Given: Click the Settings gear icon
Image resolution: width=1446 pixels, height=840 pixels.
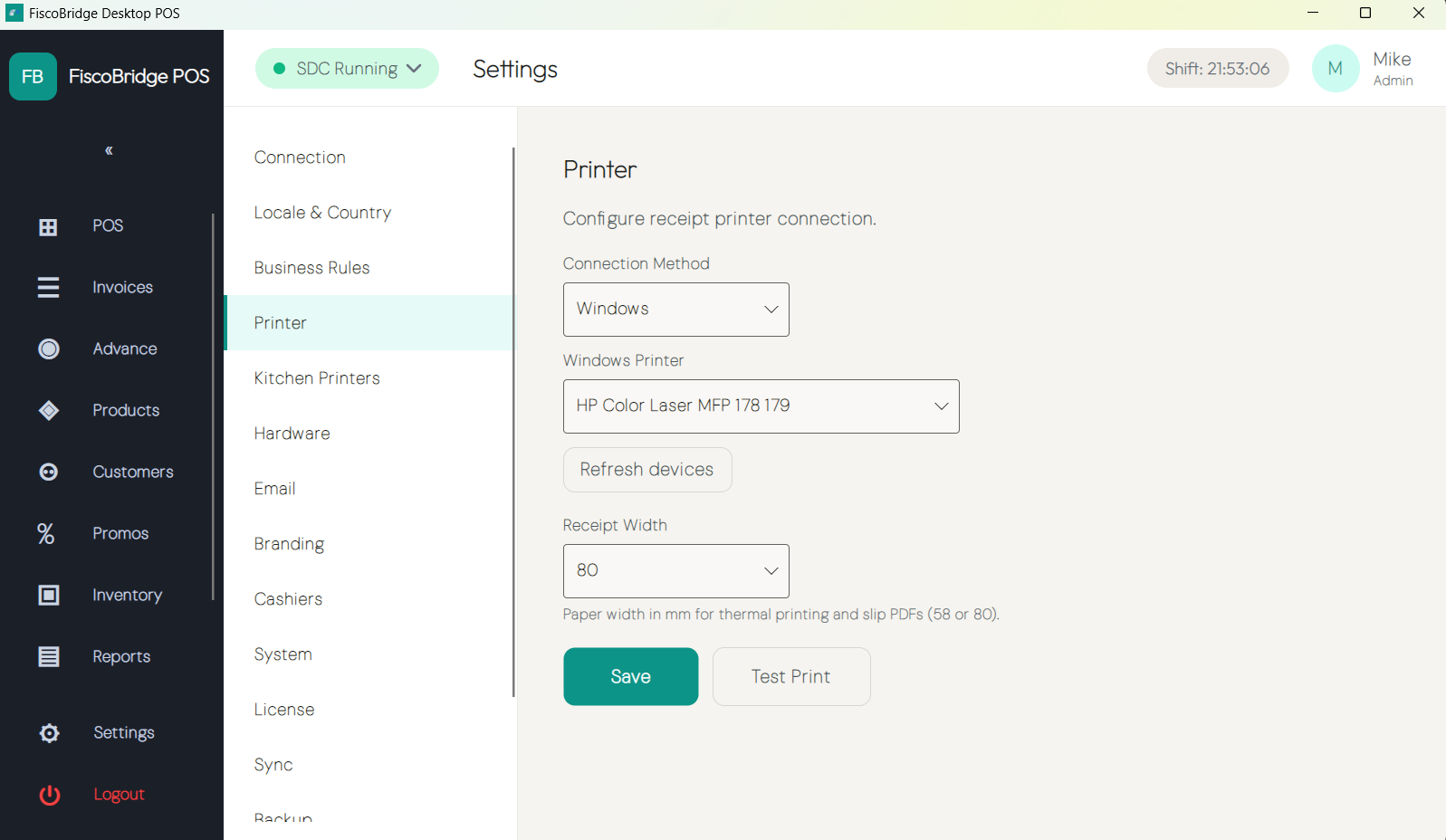Looking at the screenshot, I should (50, 732).
